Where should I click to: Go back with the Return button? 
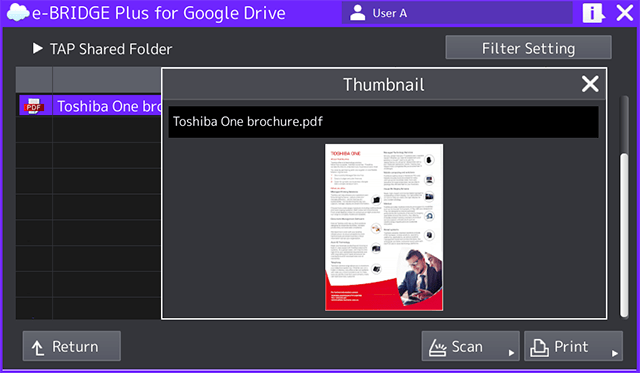click(72, 346)
